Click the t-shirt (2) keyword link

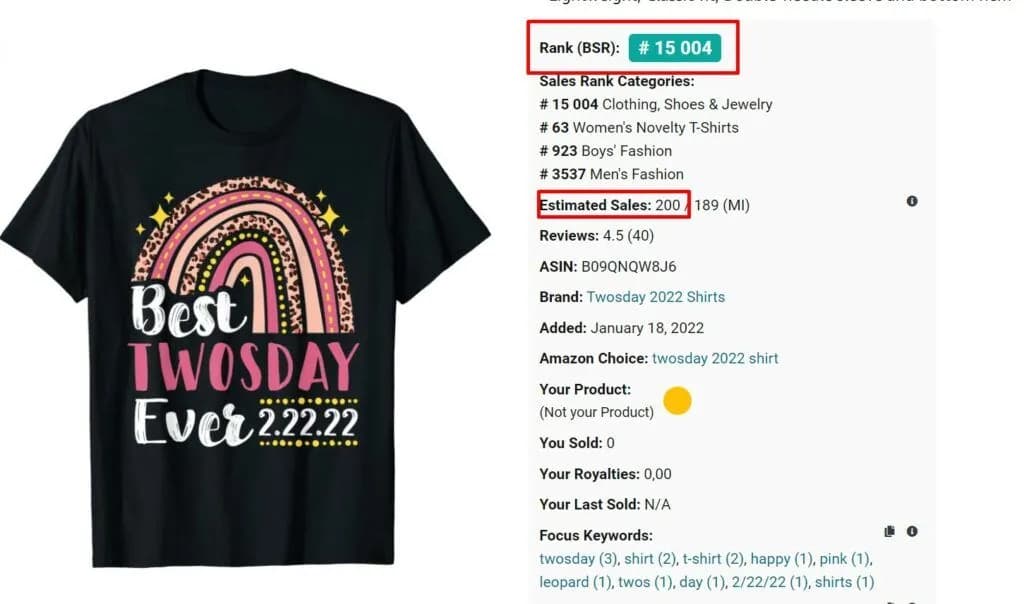click(713, 559)
